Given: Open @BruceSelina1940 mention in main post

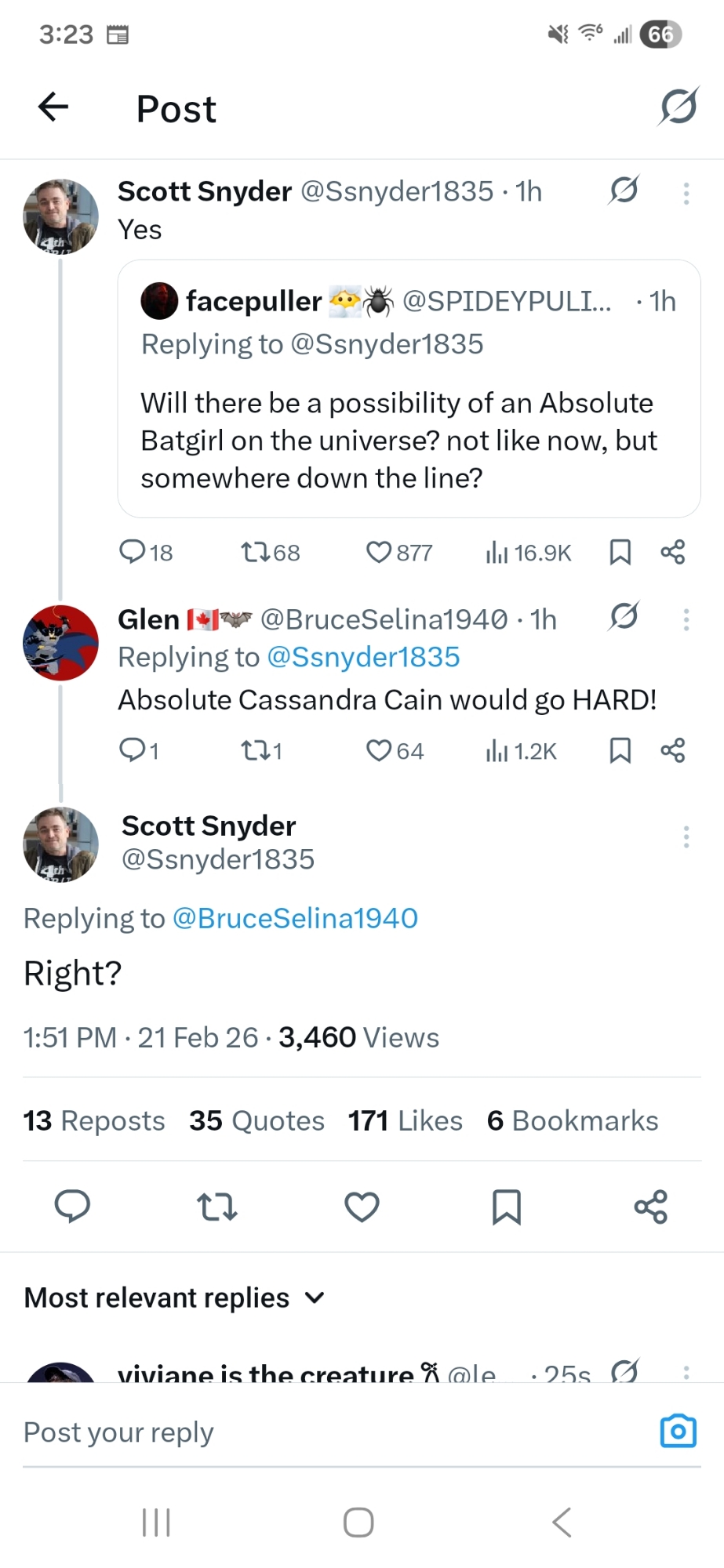Looking at the screenshot, I should [x=295, y=919].
